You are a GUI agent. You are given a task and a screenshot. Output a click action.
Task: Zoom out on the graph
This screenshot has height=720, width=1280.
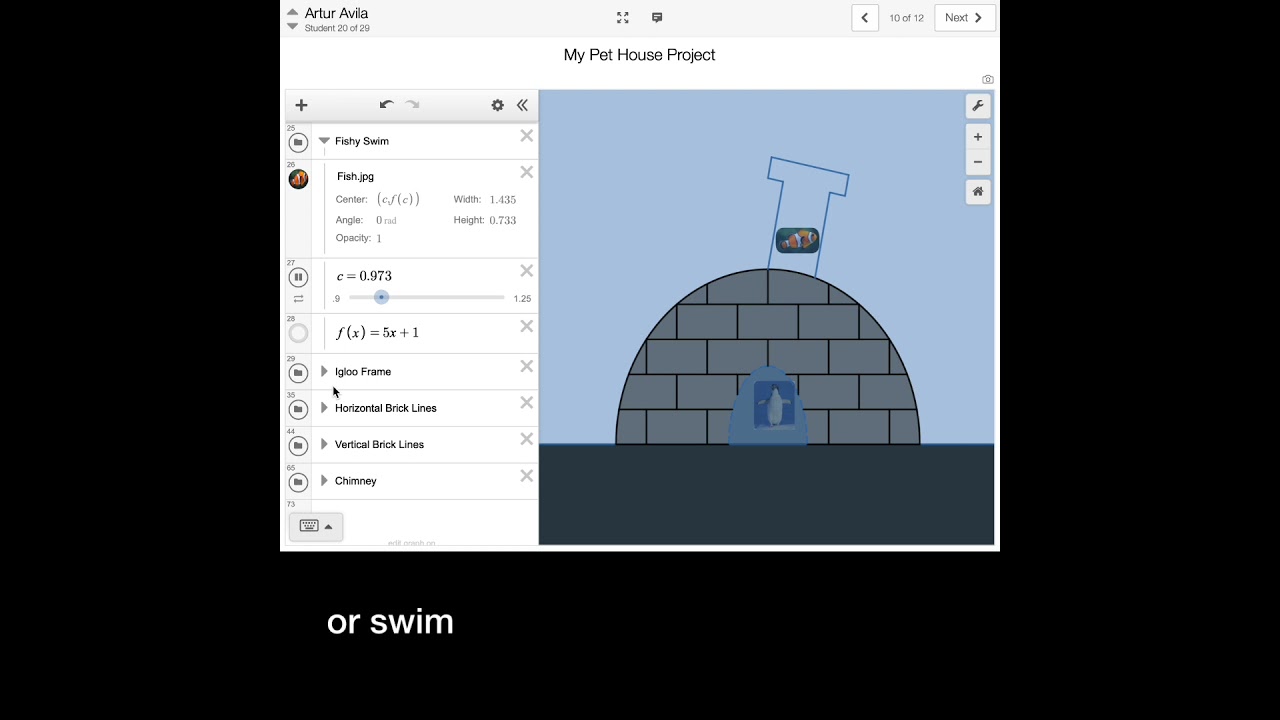click(978, 162)
